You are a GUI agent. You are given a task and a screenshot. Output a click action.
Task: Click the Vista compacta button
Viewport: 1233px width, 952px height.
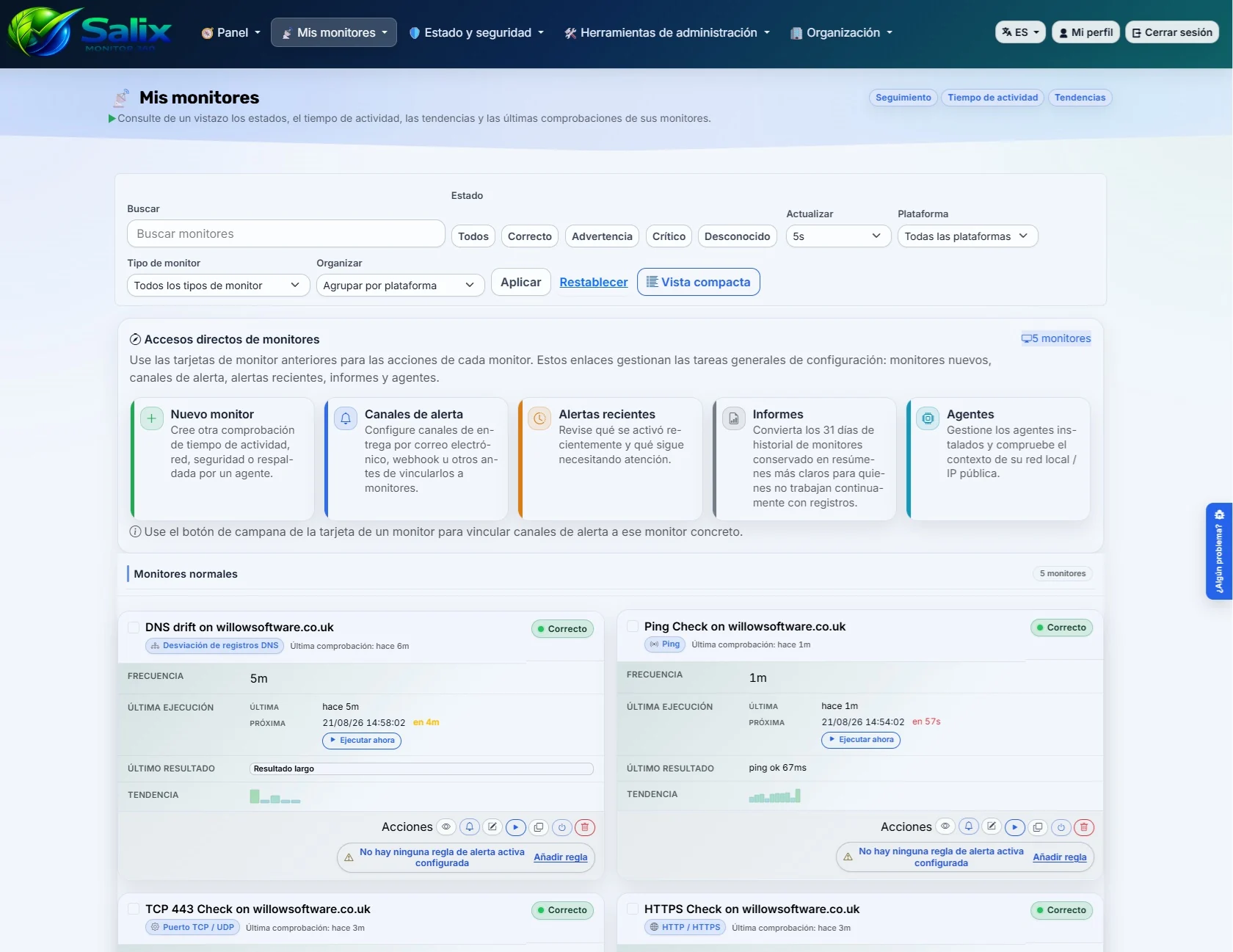699,282
